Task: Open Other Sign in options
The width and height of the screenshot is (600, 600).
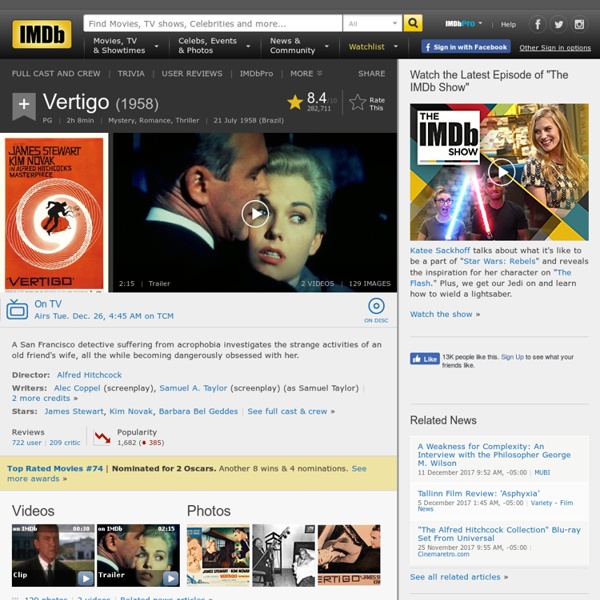Action: (x=555, y=48)
